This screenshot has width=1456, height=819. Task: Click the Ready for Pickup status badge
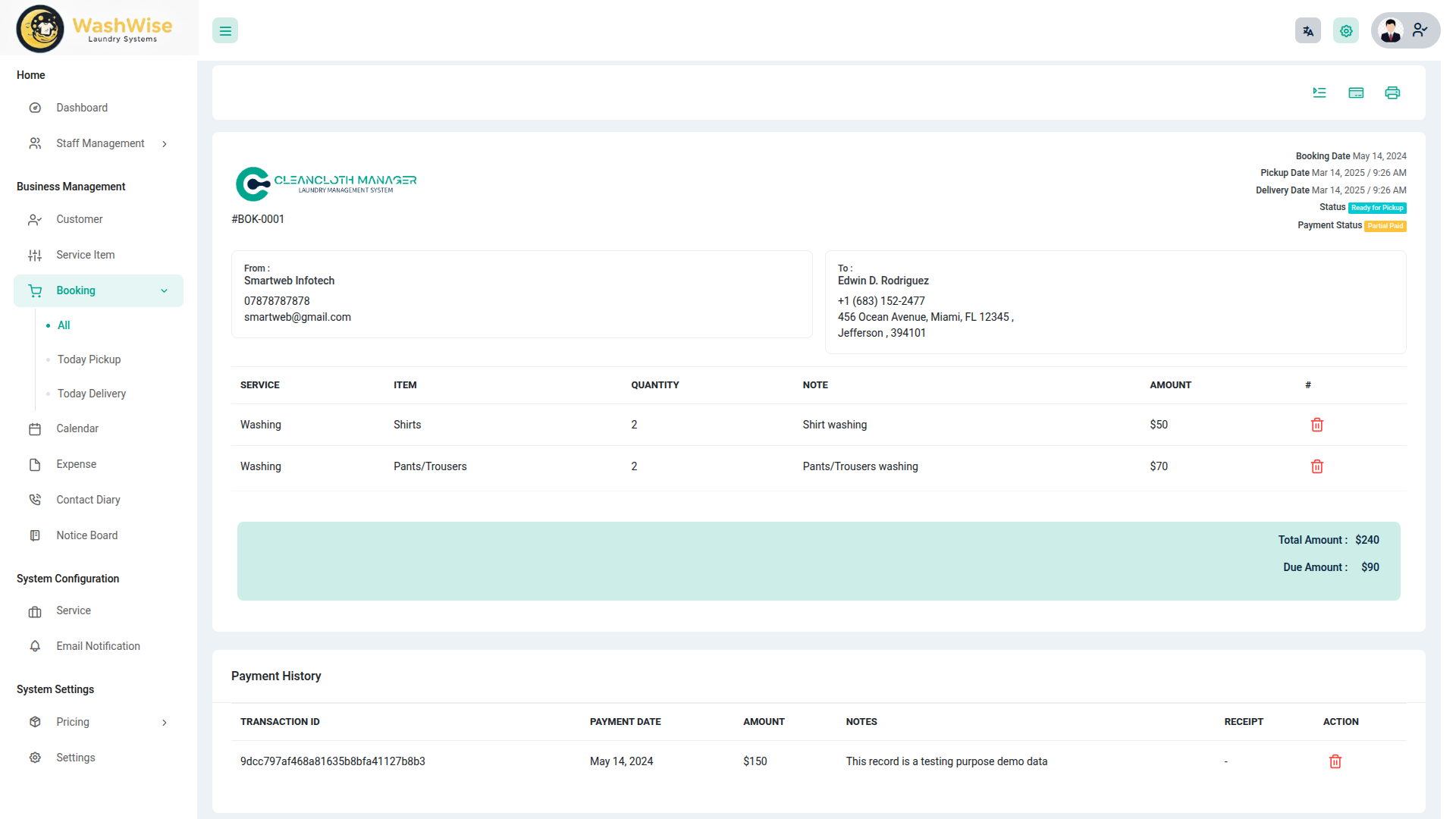1377,208
